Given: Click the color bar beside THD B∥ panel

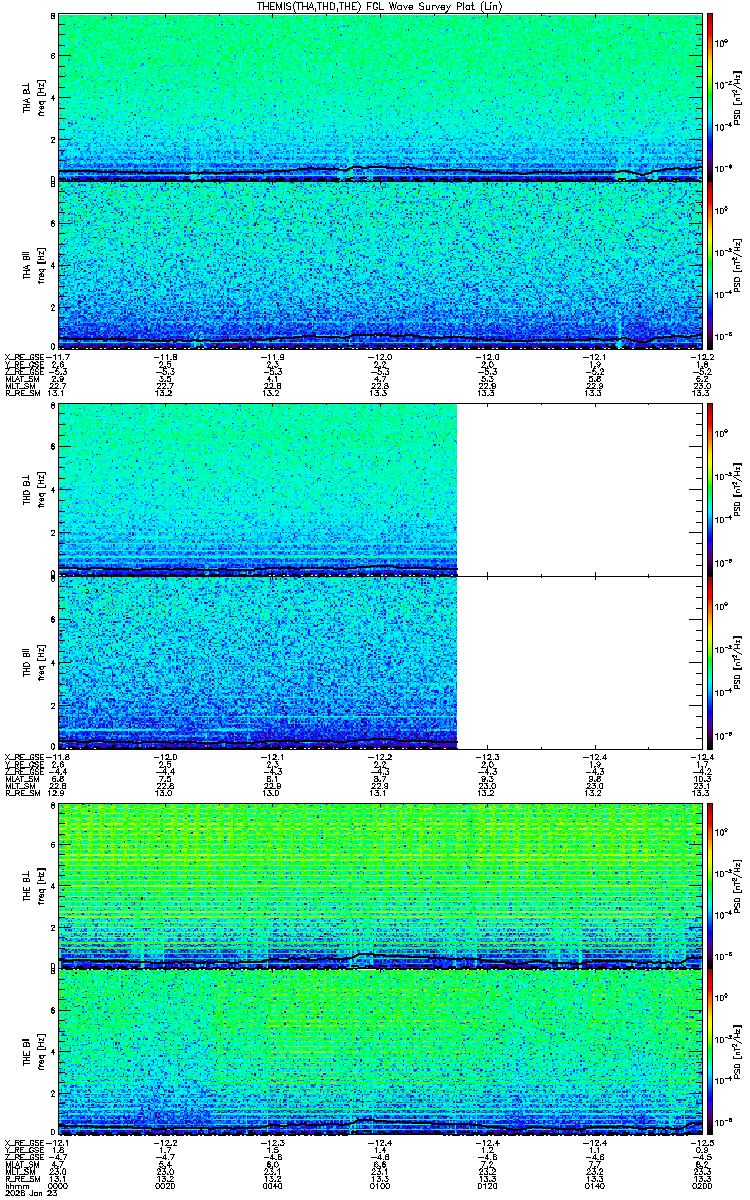Looking at the screenshot, I should [710, 661].
